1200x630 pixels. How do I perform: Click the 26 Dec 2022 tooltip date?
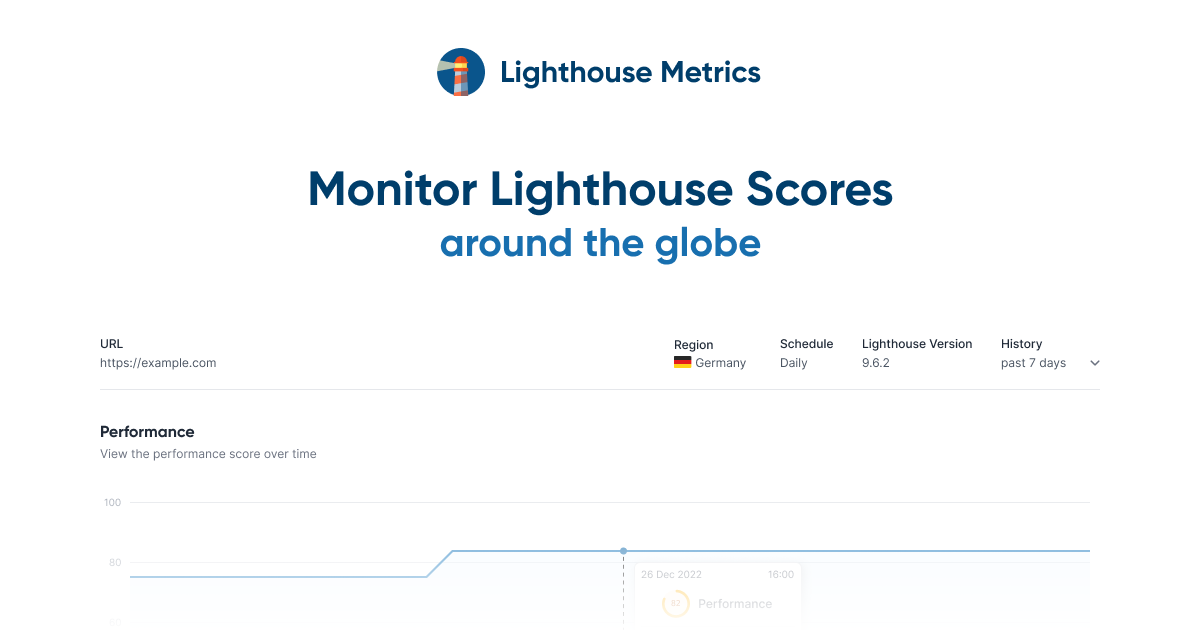671,575
